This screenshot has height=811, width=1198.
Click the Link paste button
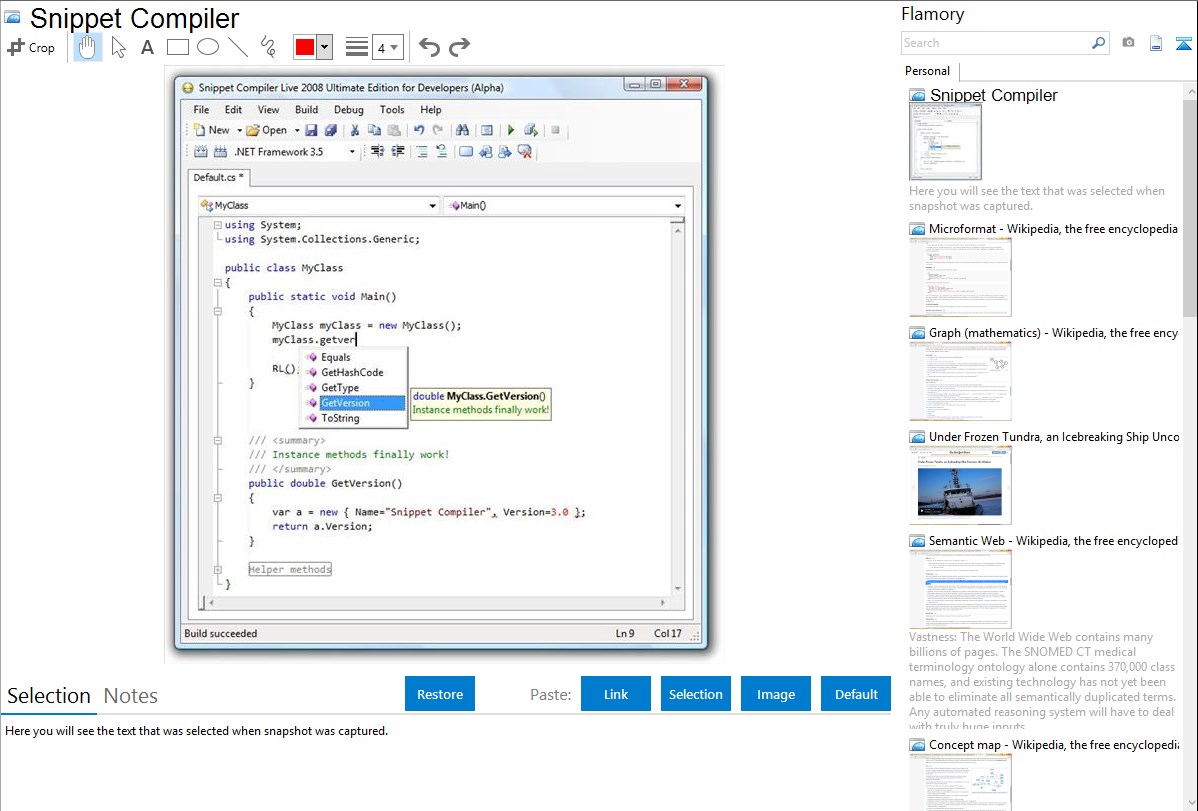coord(616,694)
